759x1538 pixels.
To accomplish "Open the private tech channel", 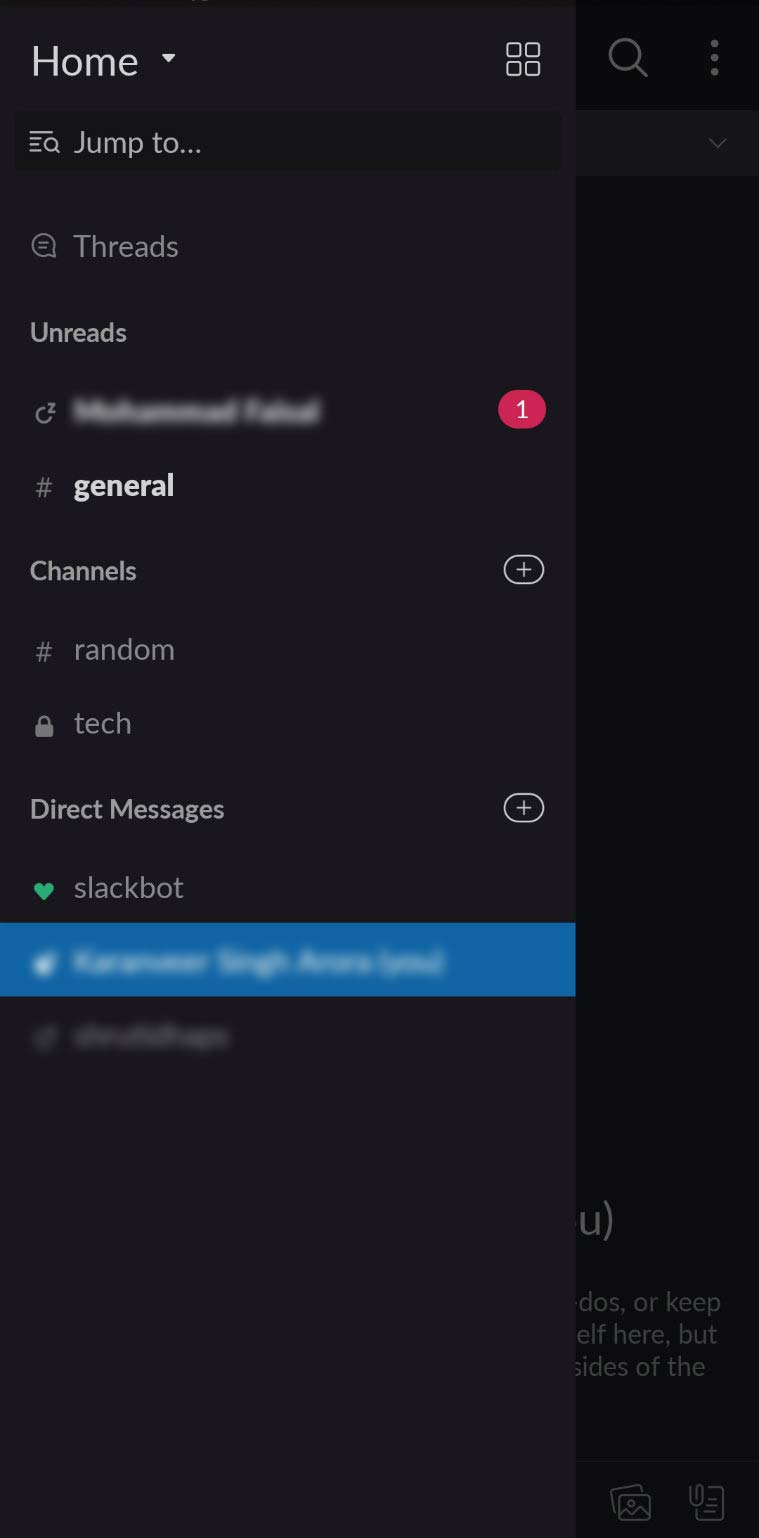I will point(288,724).
